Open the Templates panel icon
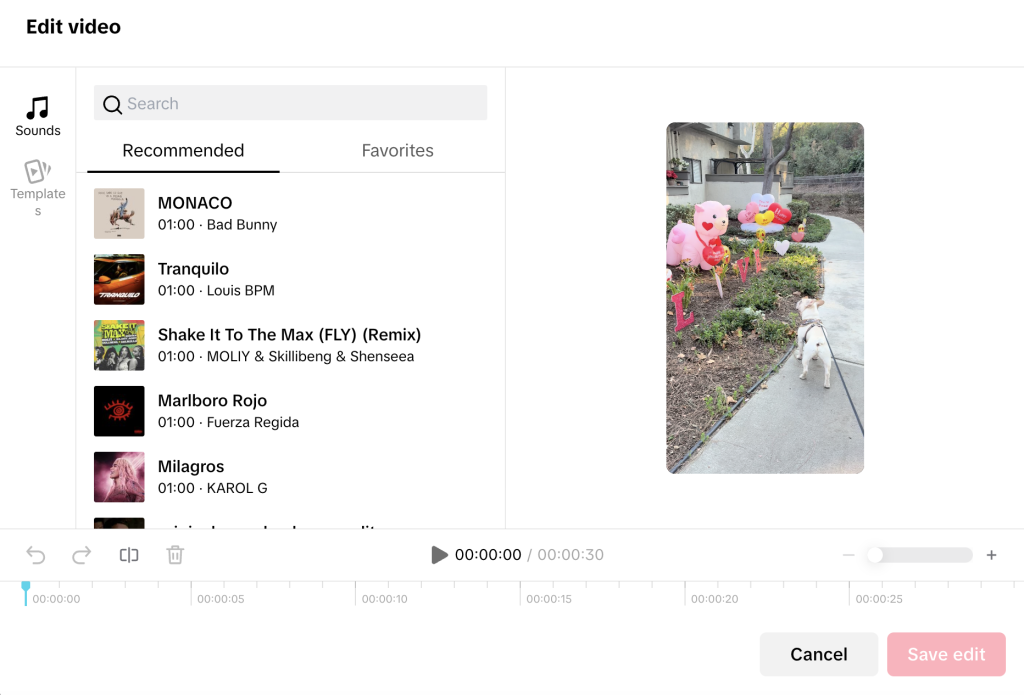The height and width of the screenshot is (695, 1024). tap(38, 171)
